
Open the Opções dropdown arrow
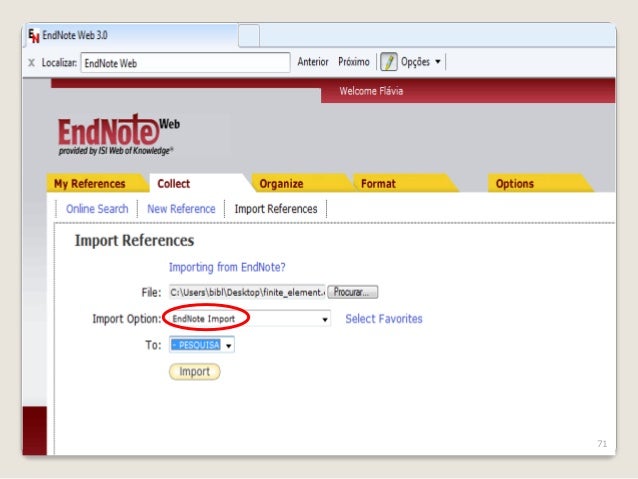click(438, 62)
